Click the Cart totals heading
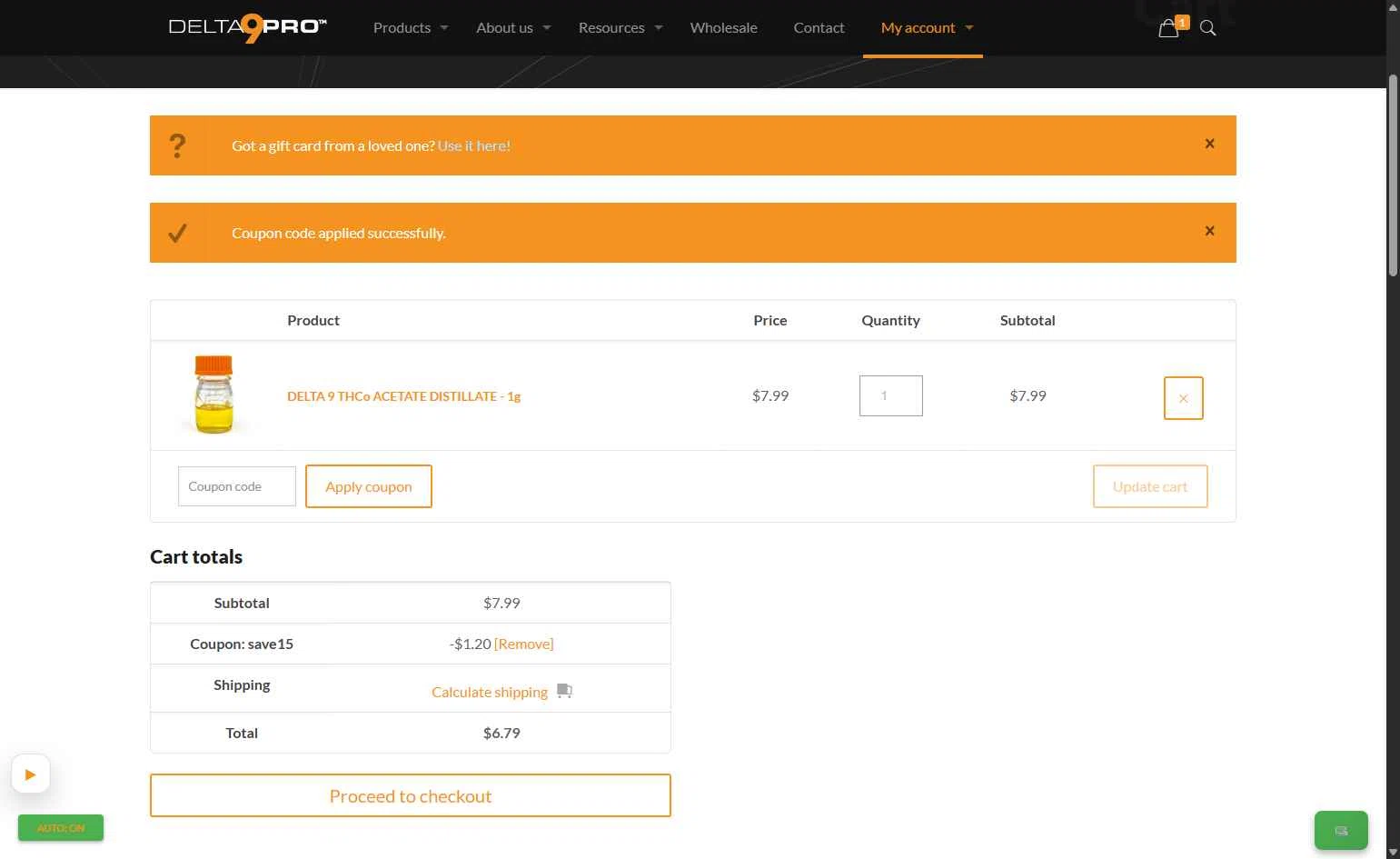Viewport: 1400px width, 859px height. [x=196, y=556]
